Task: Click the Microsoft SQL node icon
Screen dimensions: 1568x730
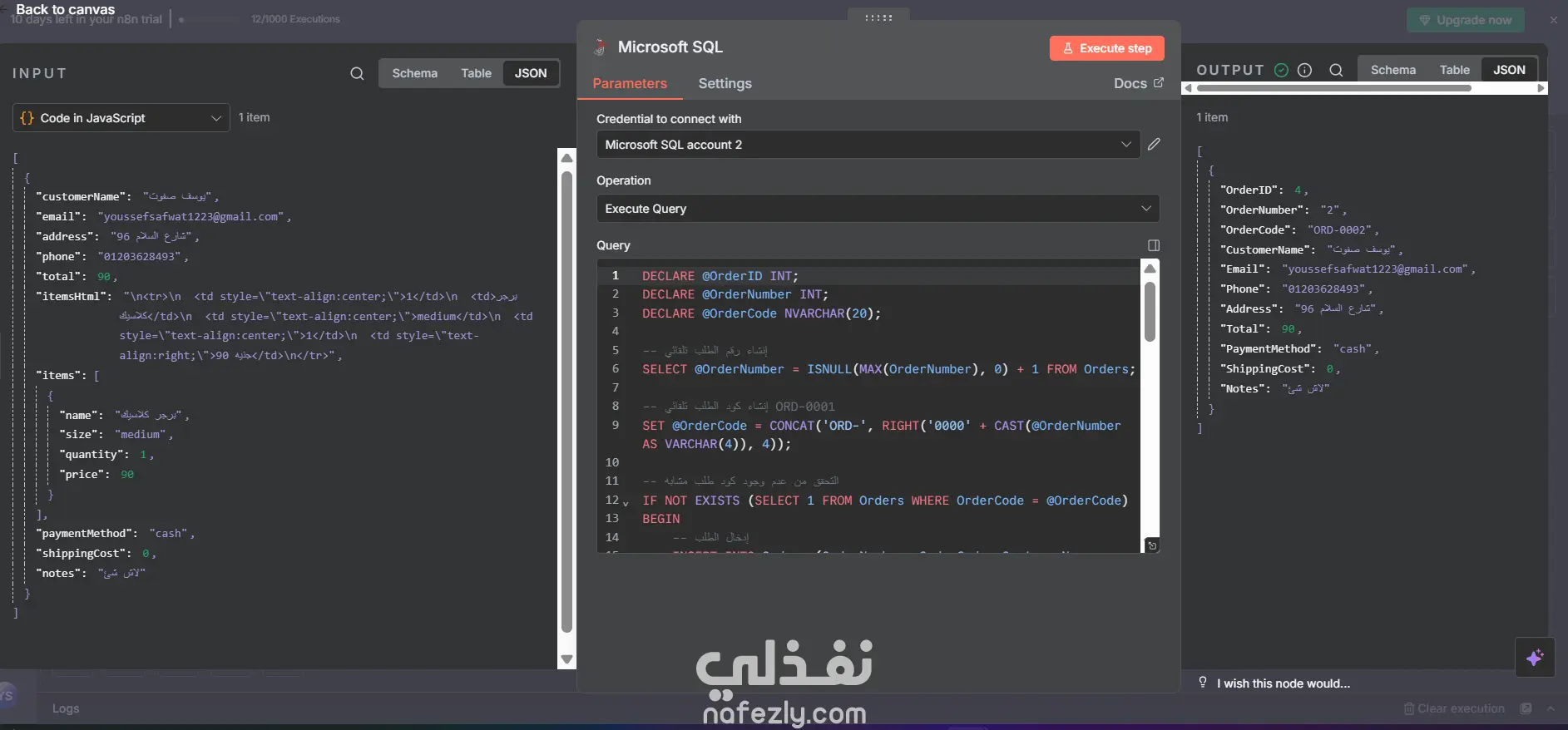Action: [600, 47]
